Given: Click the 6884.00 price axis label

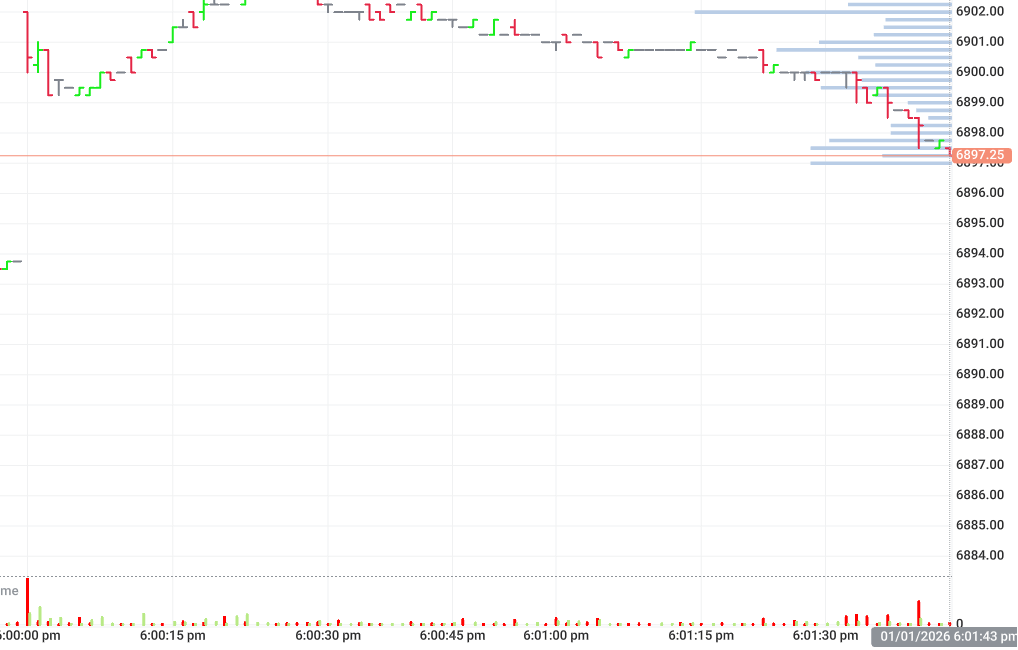Looking at the screenshot, I should [x=980, y=555].
